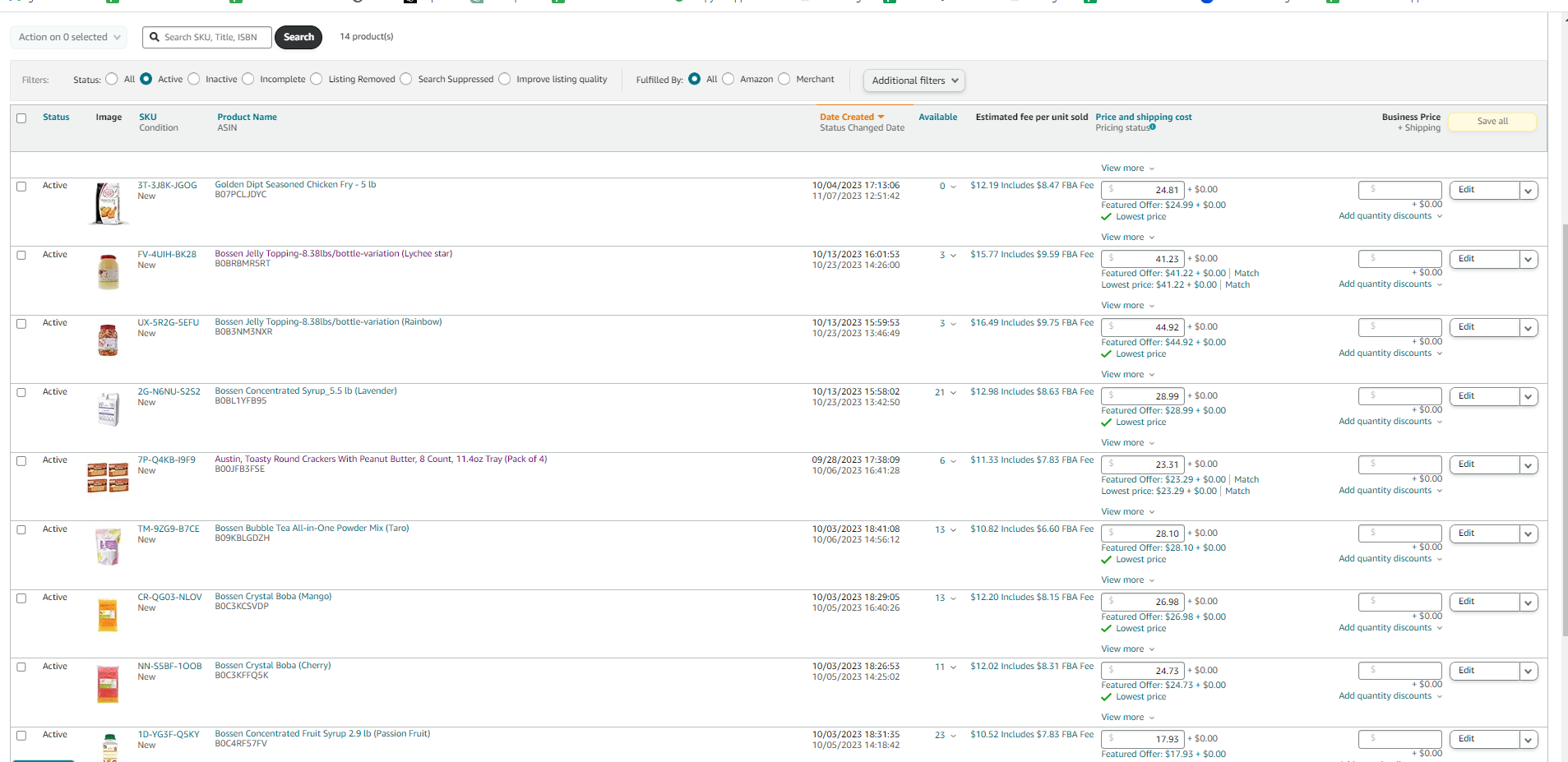The width and height of the screenshot is (1568, 762).
Task: Click the price field showing 28.99
Action: [x=1143, y=396]
